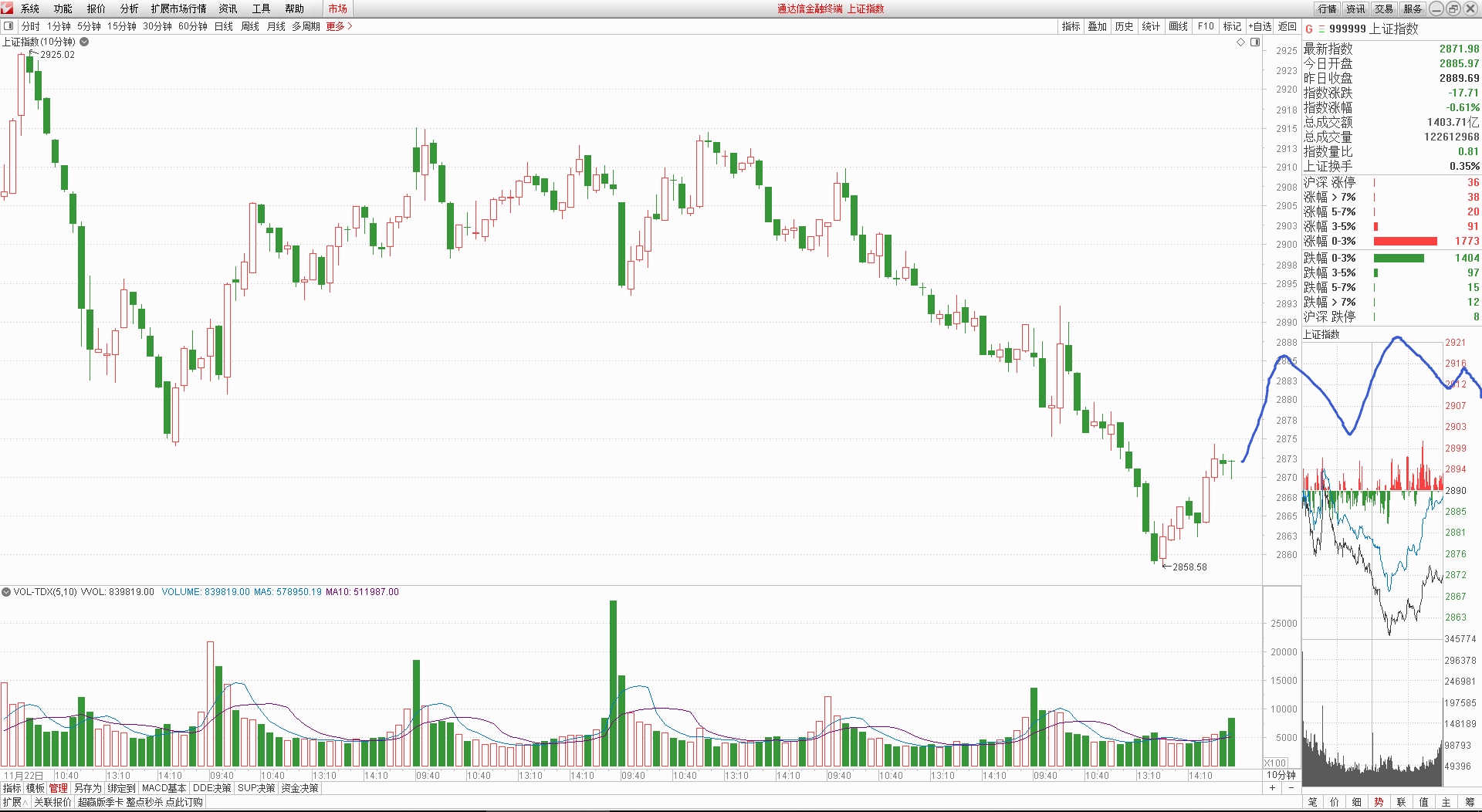Viewport: 1482px width, 812px height.
Task: Select the 势 view icon in bottom-right bar
Action: pos(1379,803)
